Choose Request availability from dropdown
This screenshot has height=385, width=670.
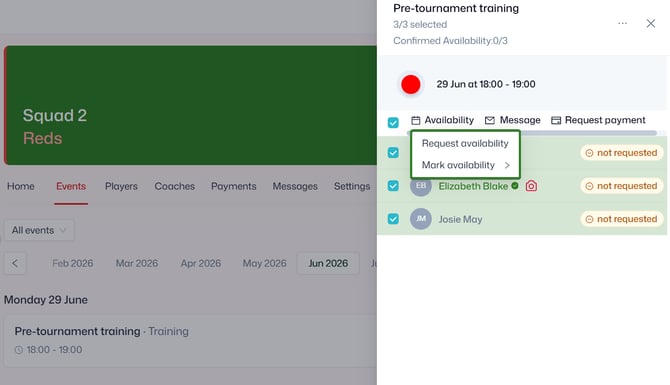465,144
